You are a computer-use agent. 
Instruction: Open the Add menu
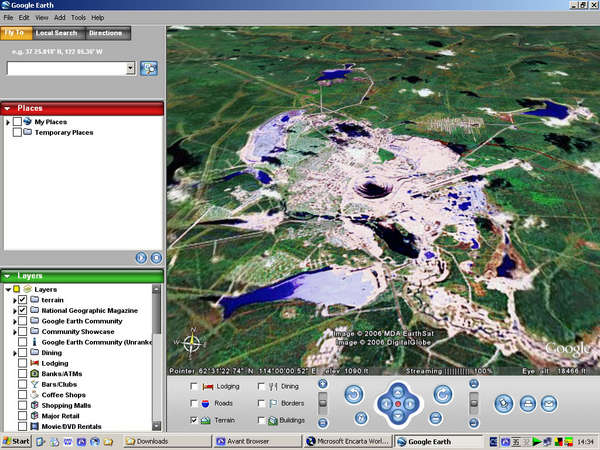pyautogui.click(x=59, y=18)
